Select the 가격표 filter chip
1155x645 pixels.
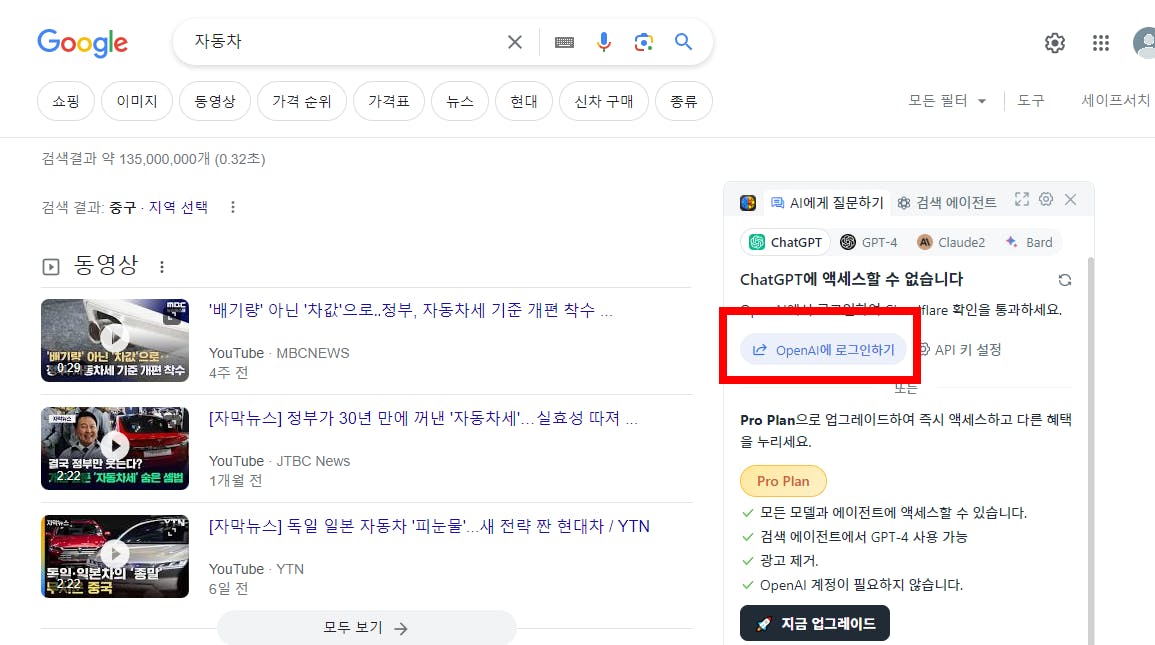pos(389,101)
